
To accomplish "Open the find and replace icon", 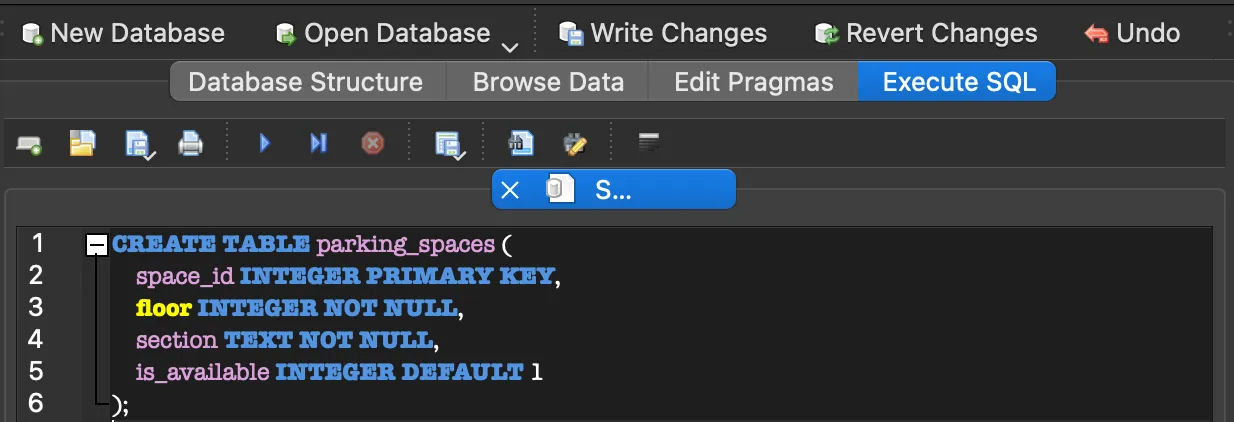I will coord(575,144).
